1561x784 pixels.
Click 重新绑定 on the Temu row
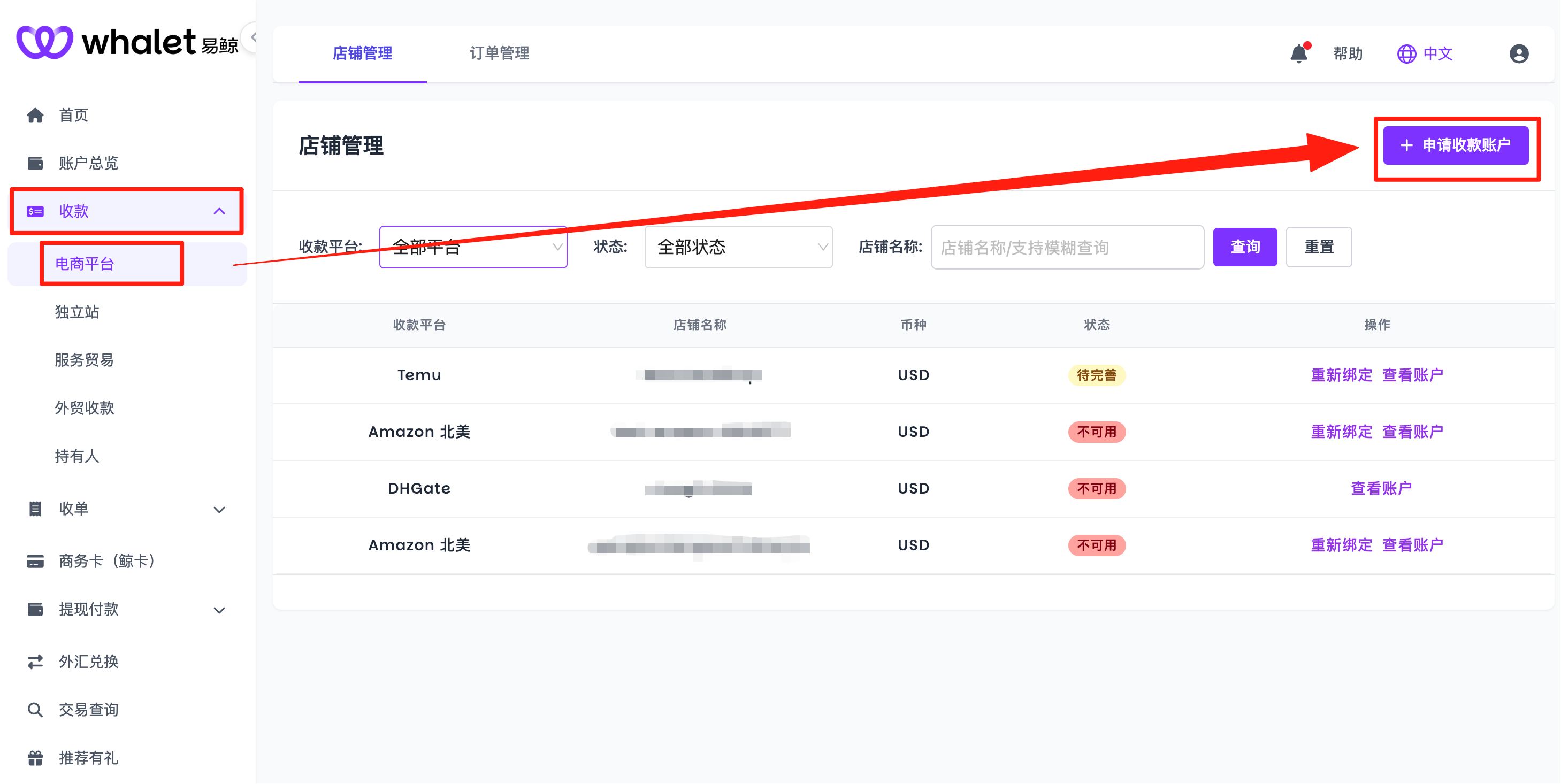[x=1341, y=374]
